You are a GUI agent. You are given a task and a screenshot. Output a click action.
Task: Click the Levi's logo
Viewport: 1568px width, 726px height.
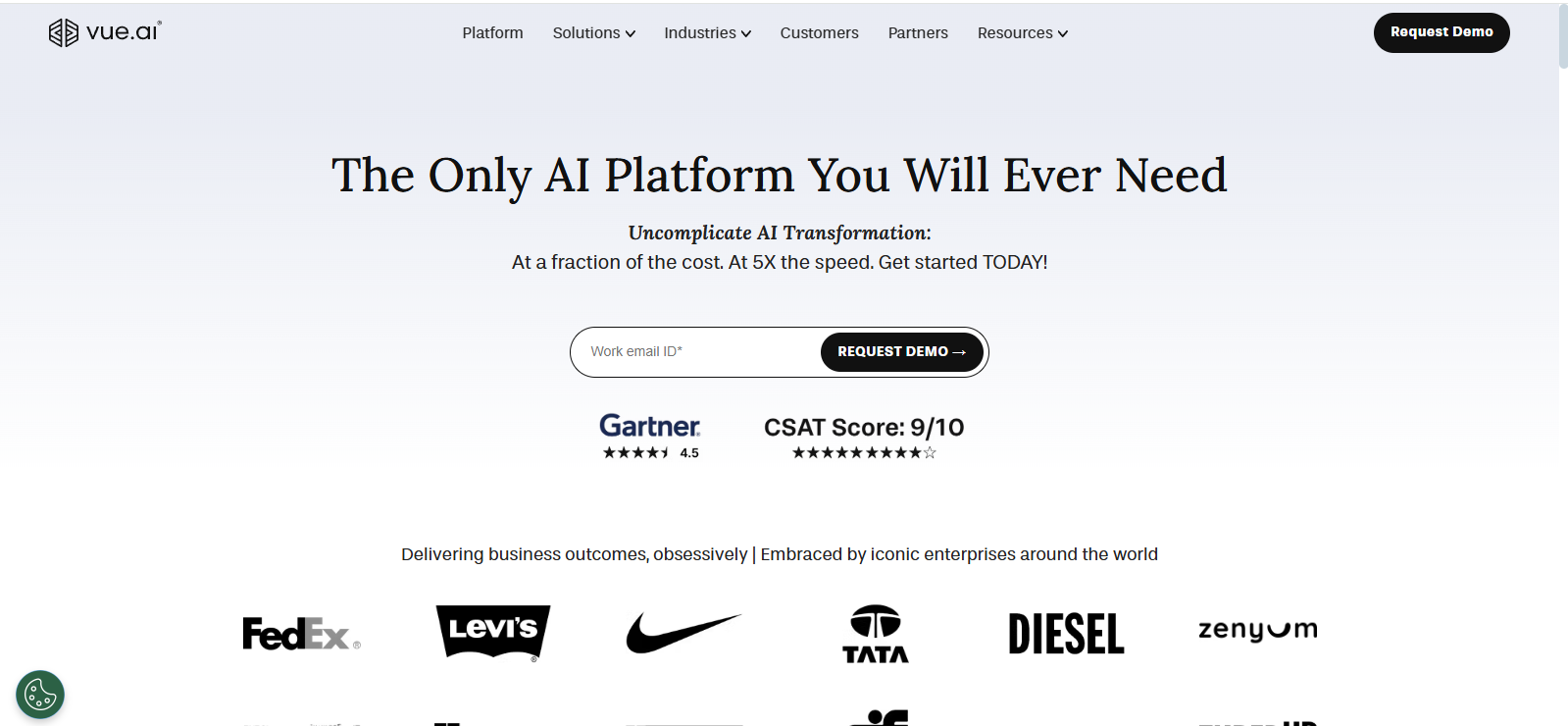(x=493, y=633)
